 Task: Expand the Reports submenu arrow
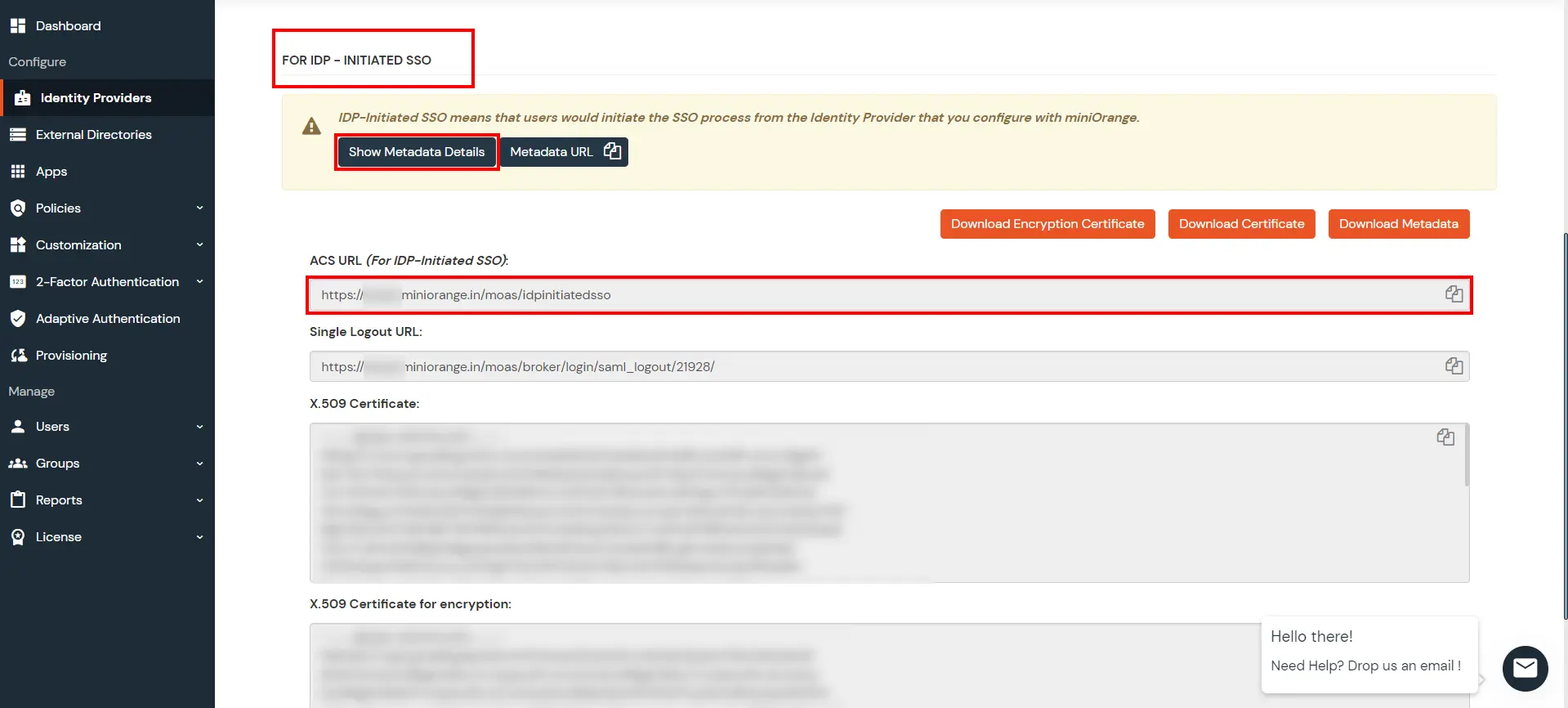199,500
